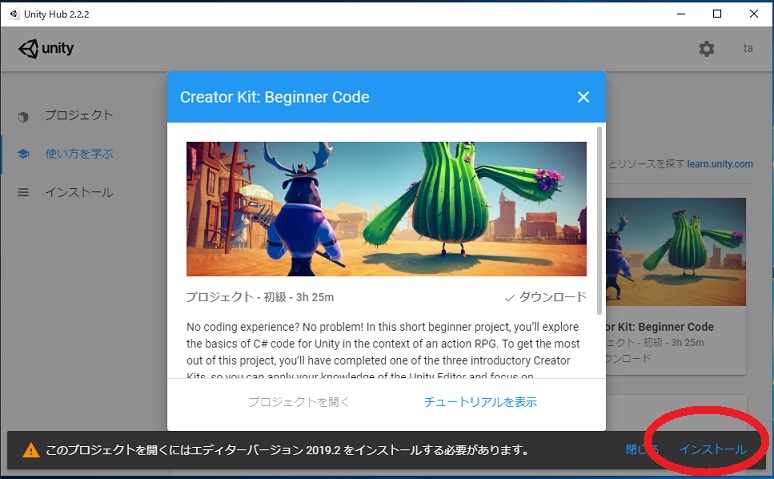Open the インストール sidebar tab
Viewport: 774px width, 479px height.
79,192
